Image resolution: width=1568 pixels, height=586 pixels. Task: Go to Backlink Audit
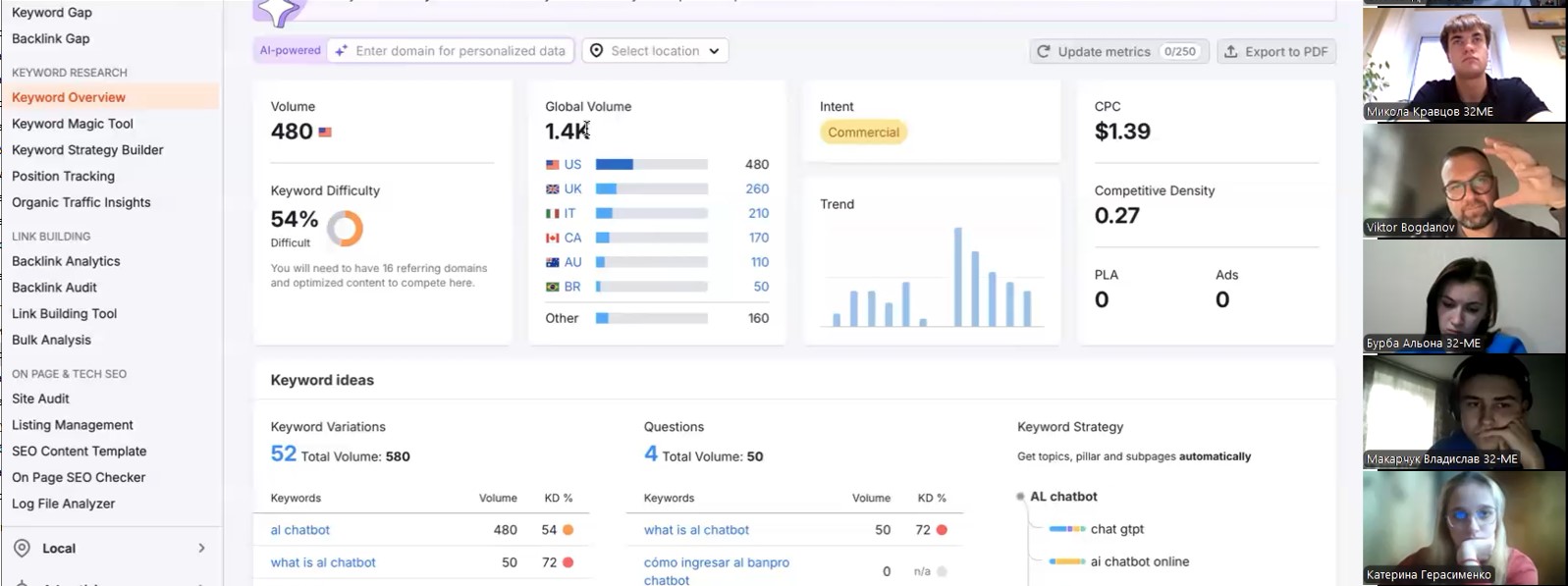click(54, 288)
